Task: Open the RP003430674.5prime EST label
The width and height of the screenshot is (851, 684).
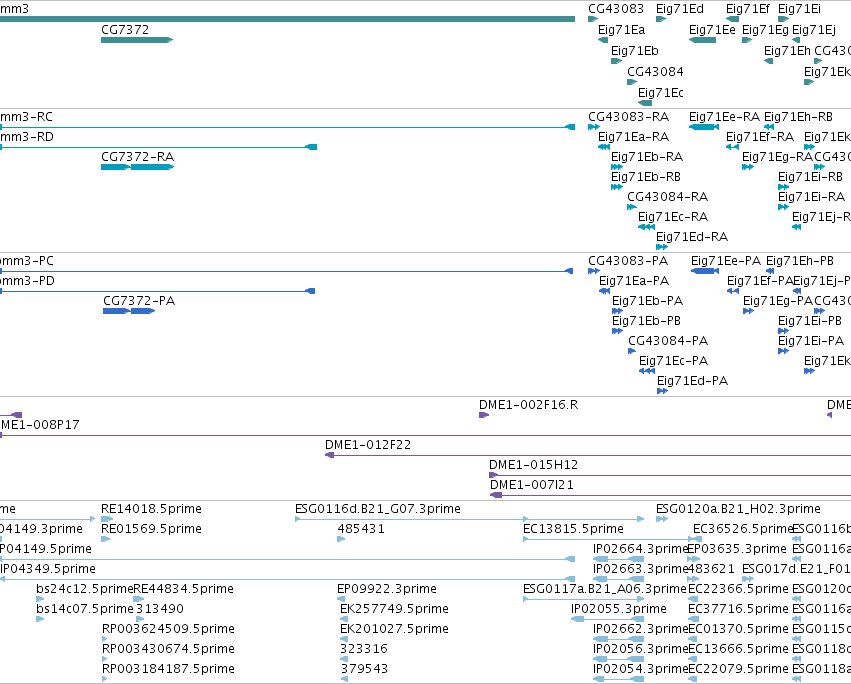Action: coord(168,650)
